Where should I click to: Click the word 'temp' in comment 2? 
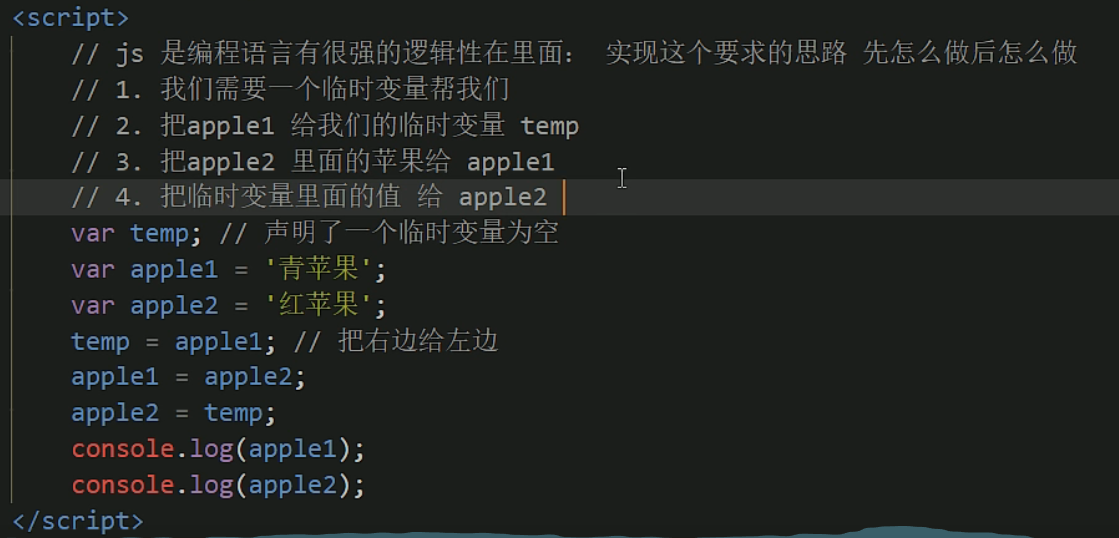click(549, 126)
